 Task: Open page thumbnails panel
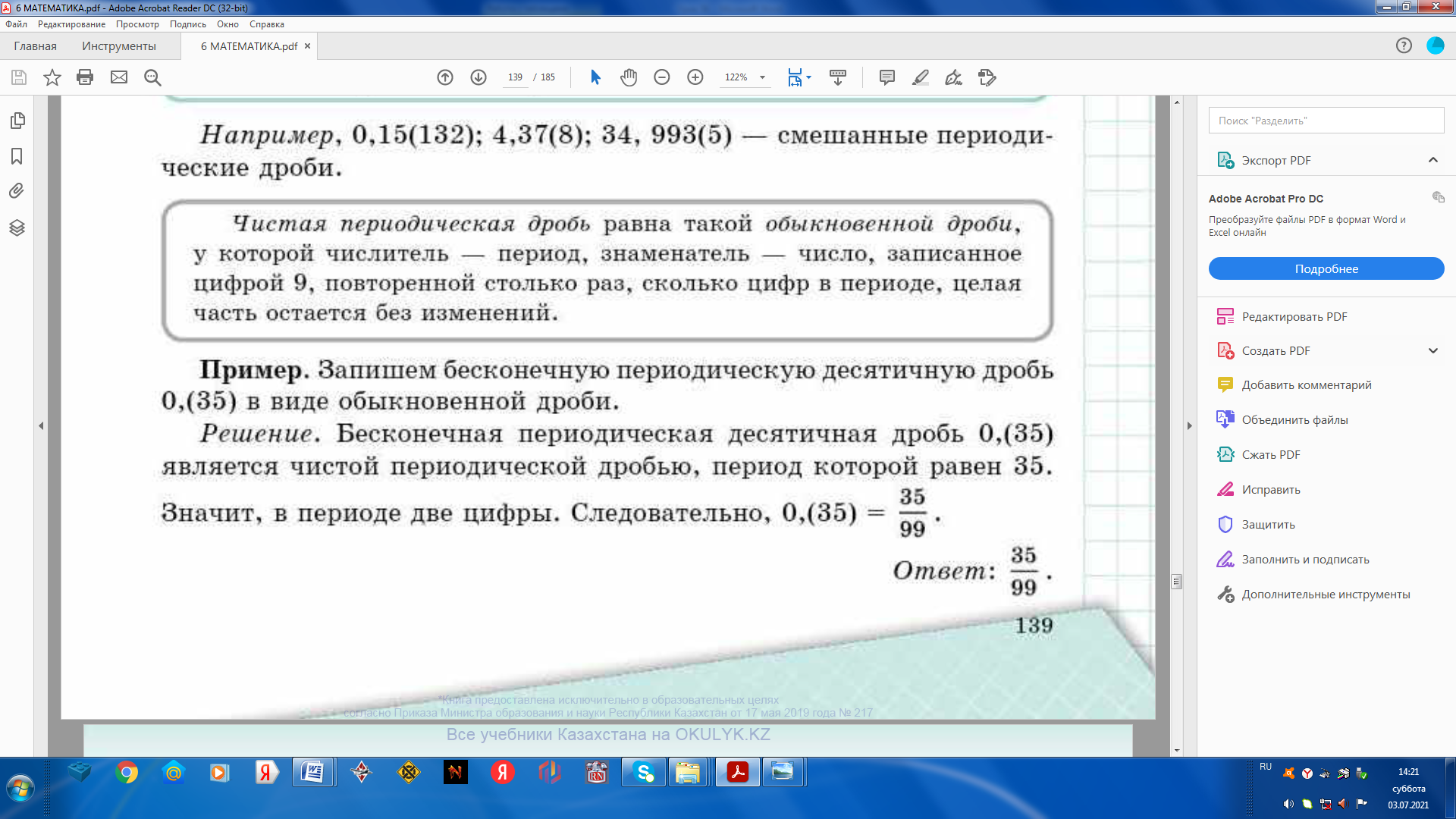pyautogui.click(x=17, y=121)
